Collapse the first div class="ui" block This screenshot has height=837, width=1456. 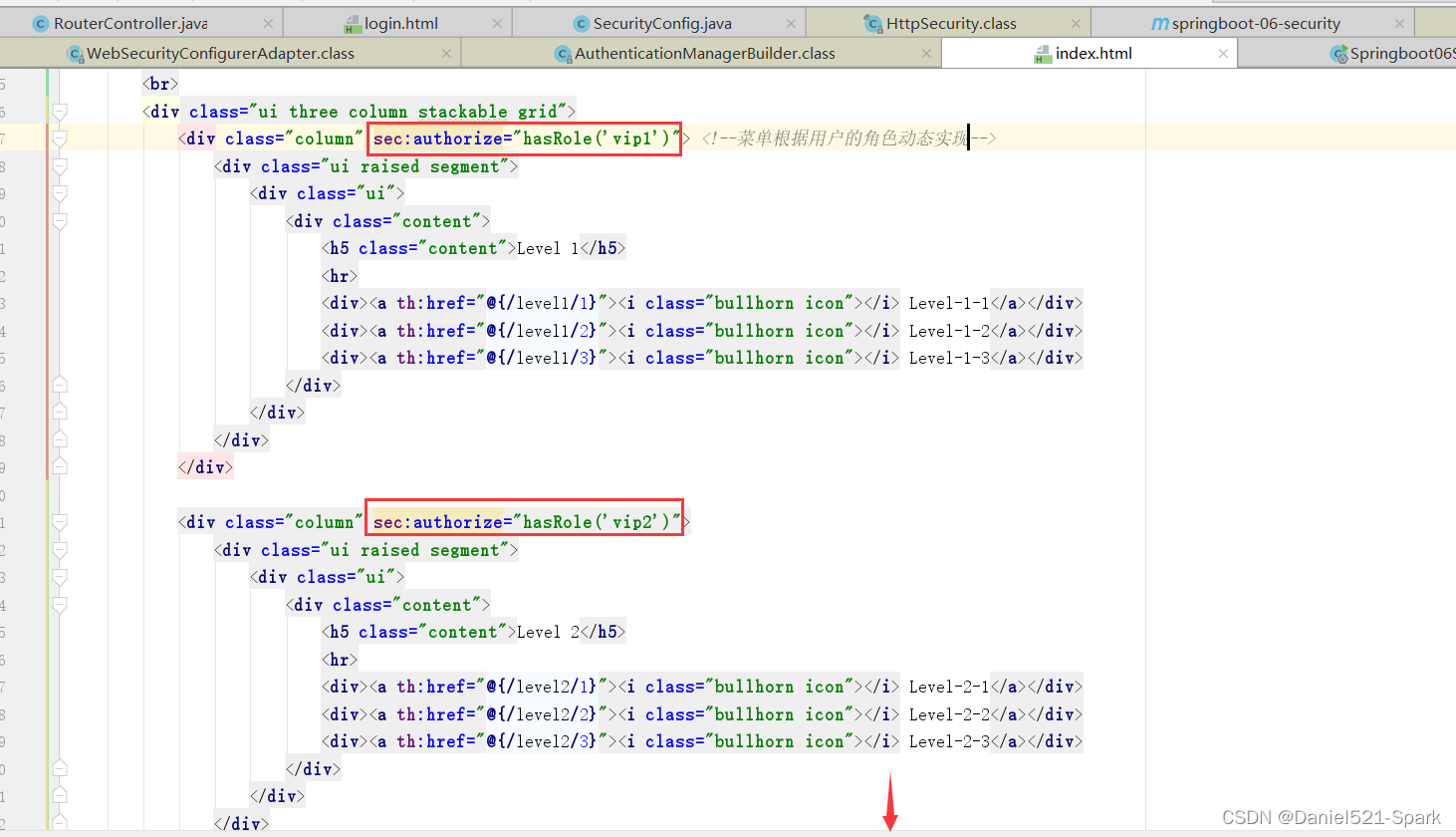[59, 193]
